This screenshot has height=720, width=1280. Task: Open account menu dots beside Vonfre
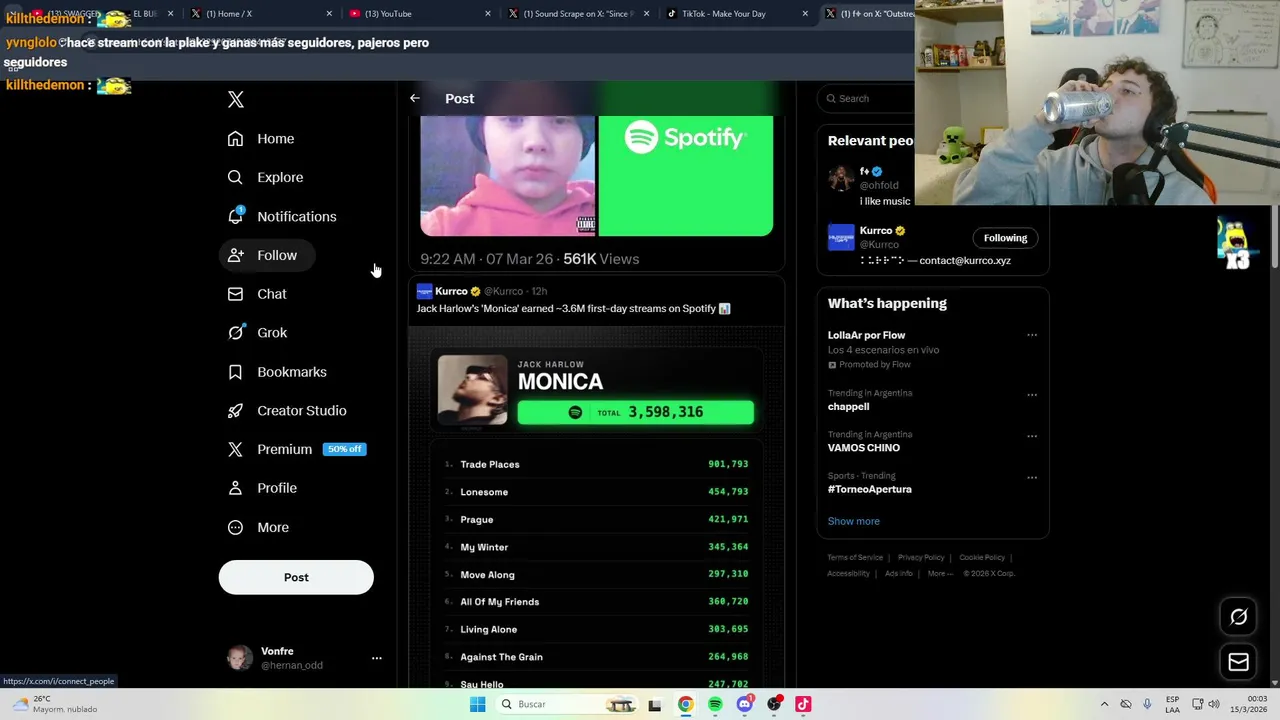tap(377, 658)
